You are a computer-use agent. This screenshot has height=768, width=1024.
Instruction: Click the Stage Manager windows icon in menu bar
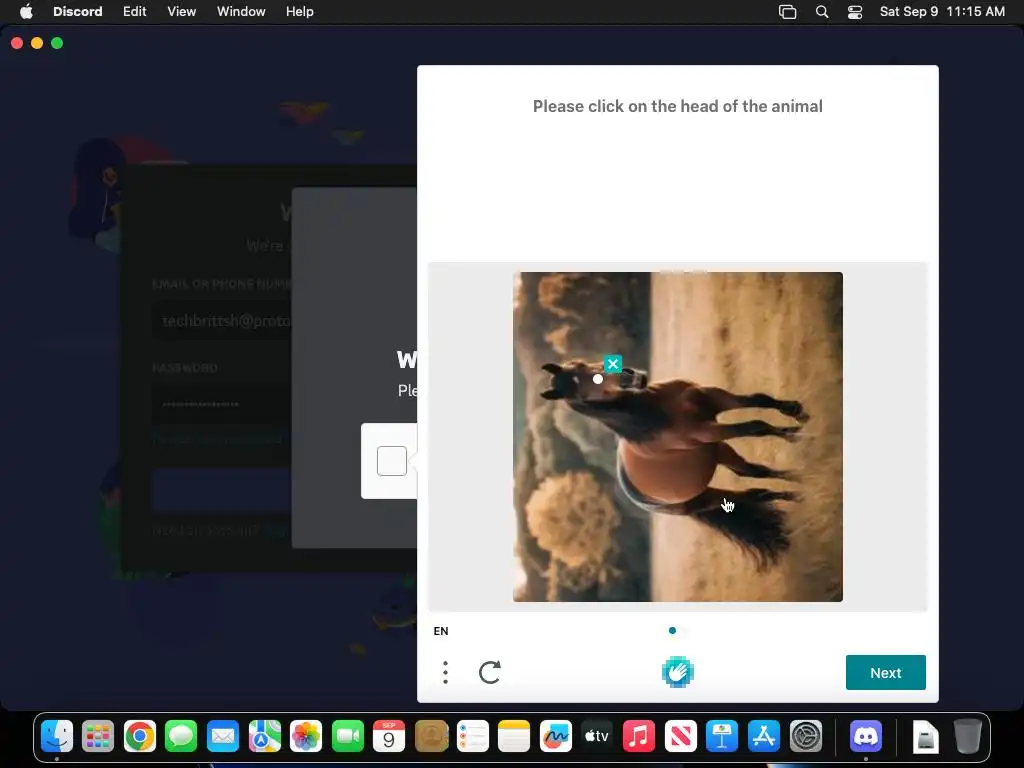click(x=788, y=12)
